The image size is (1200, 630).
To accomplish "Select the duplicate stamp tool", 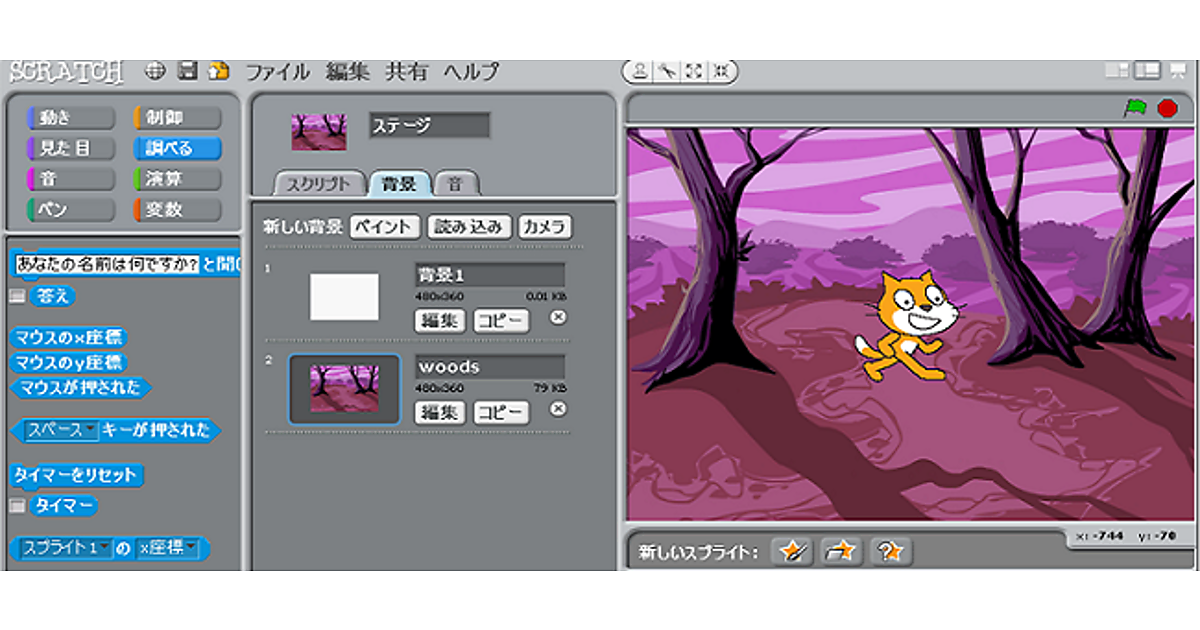I will pos(640,71).
